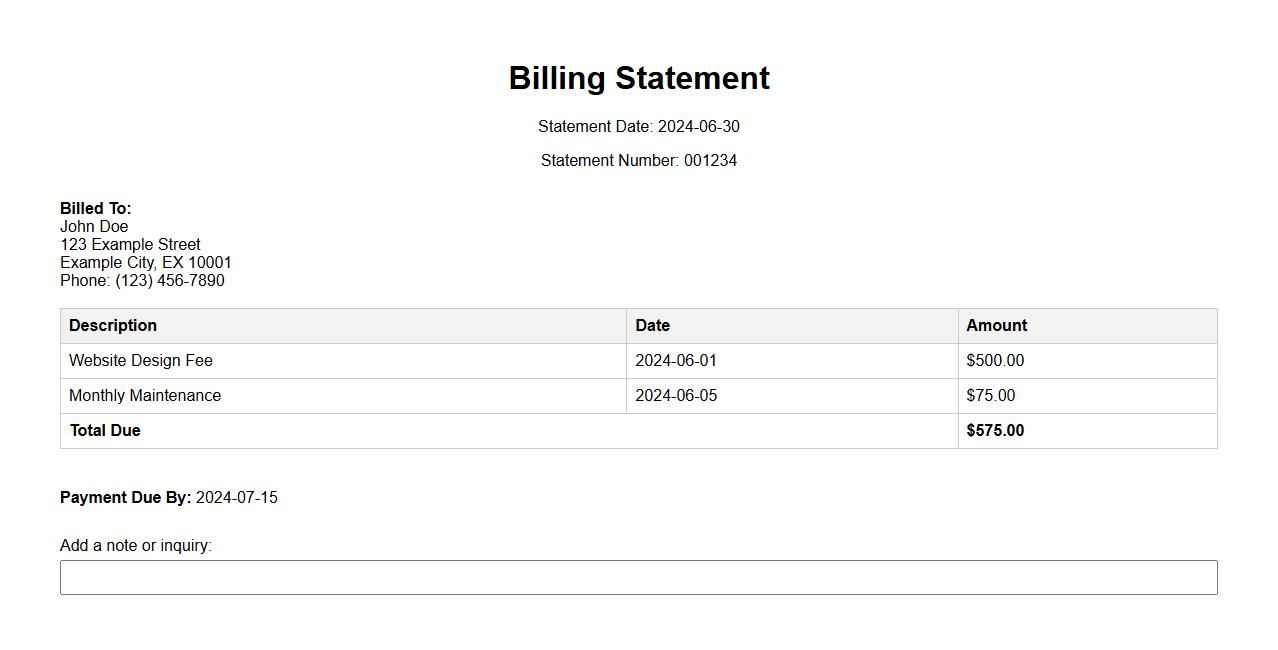Select the Website Design Fee cell
The image size is (1278, 650).
pyautogui.click(x=141, y=361)
